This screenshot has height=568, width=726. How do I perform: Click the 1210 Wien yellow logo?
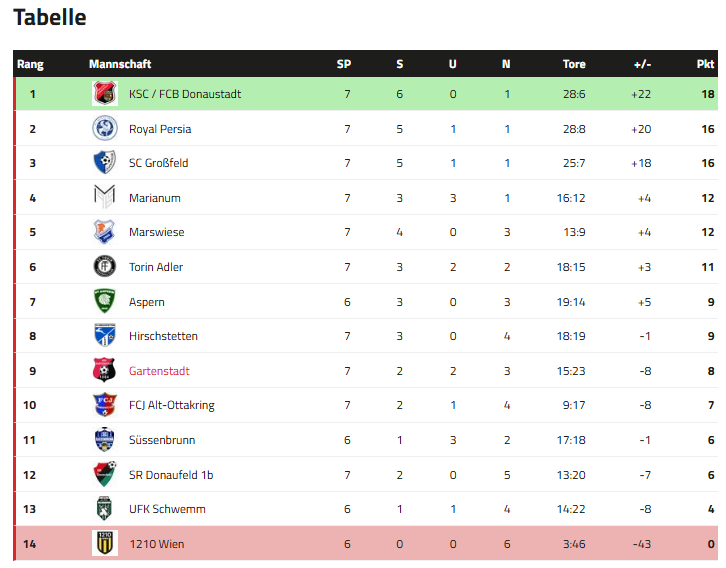tap(105, 544)
